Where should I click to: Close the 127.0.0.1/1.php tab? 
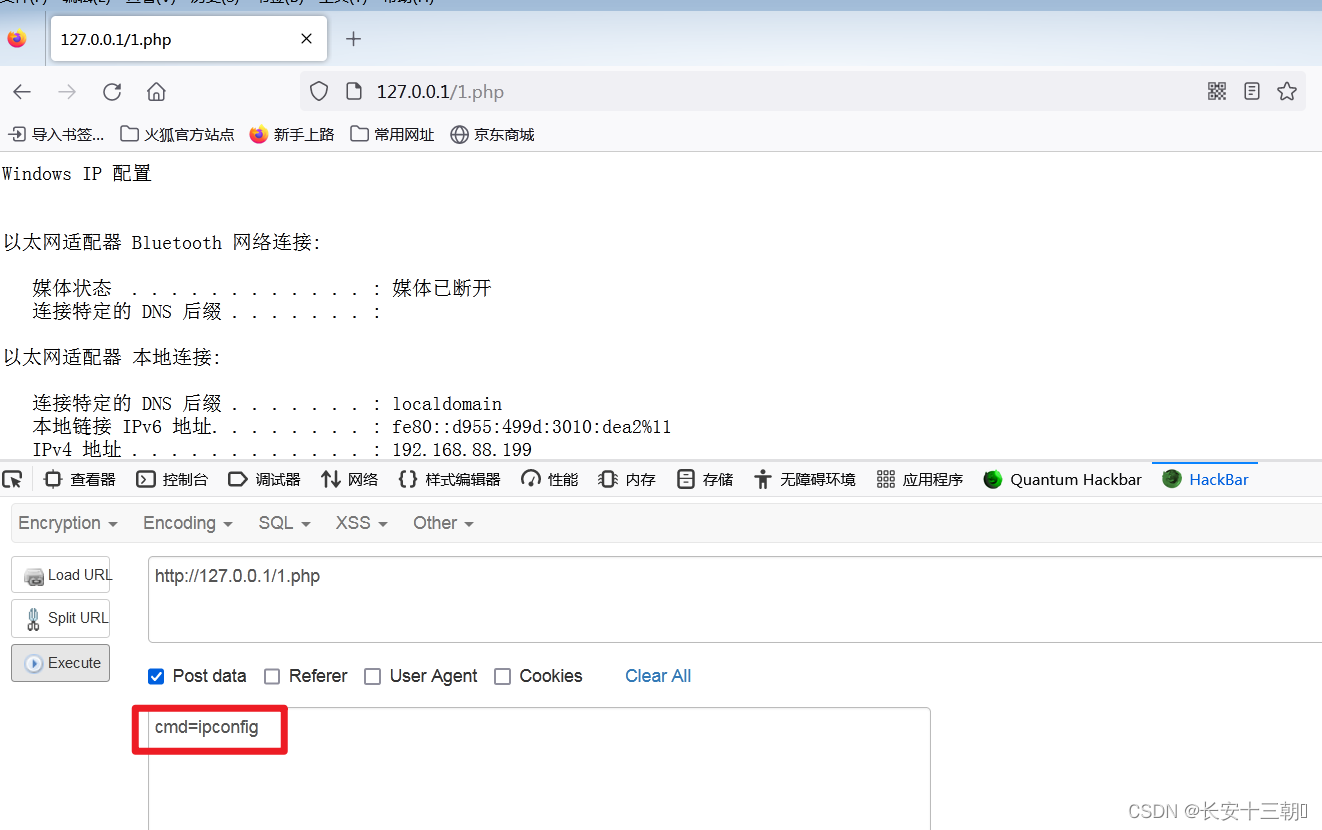tap(307, 39)
